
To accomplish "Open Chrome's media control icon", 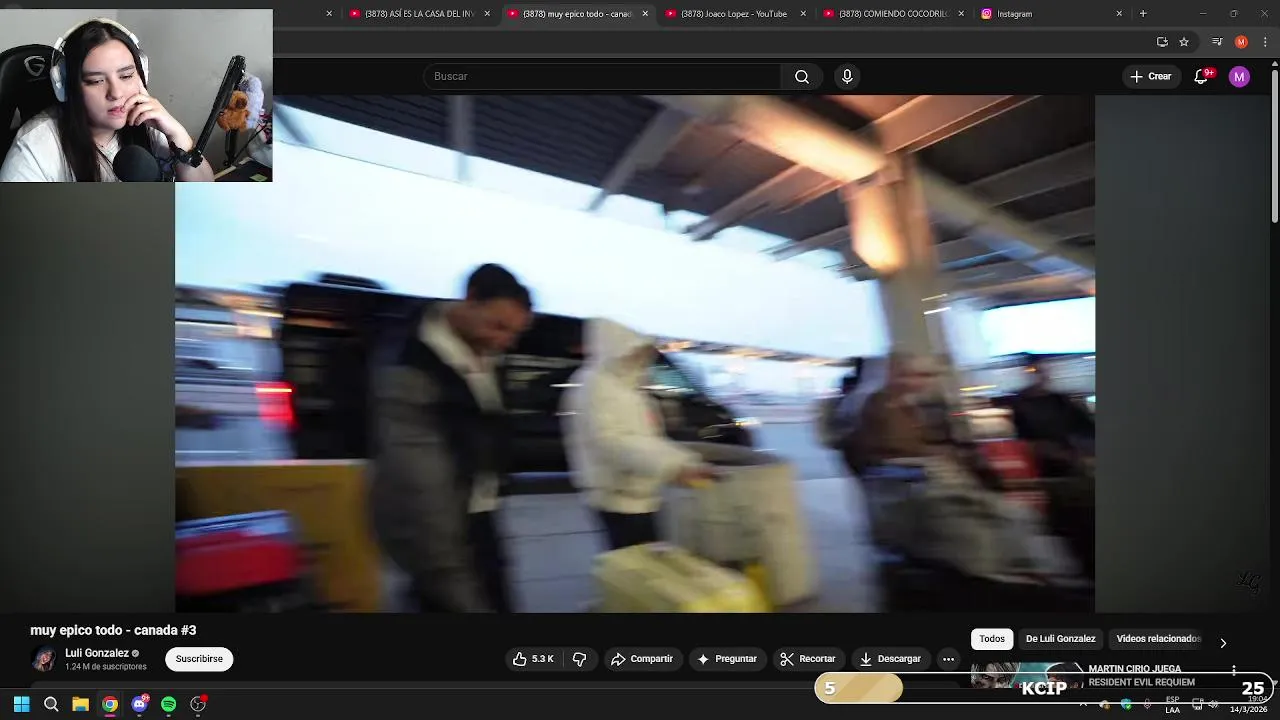I will 1216,42.
